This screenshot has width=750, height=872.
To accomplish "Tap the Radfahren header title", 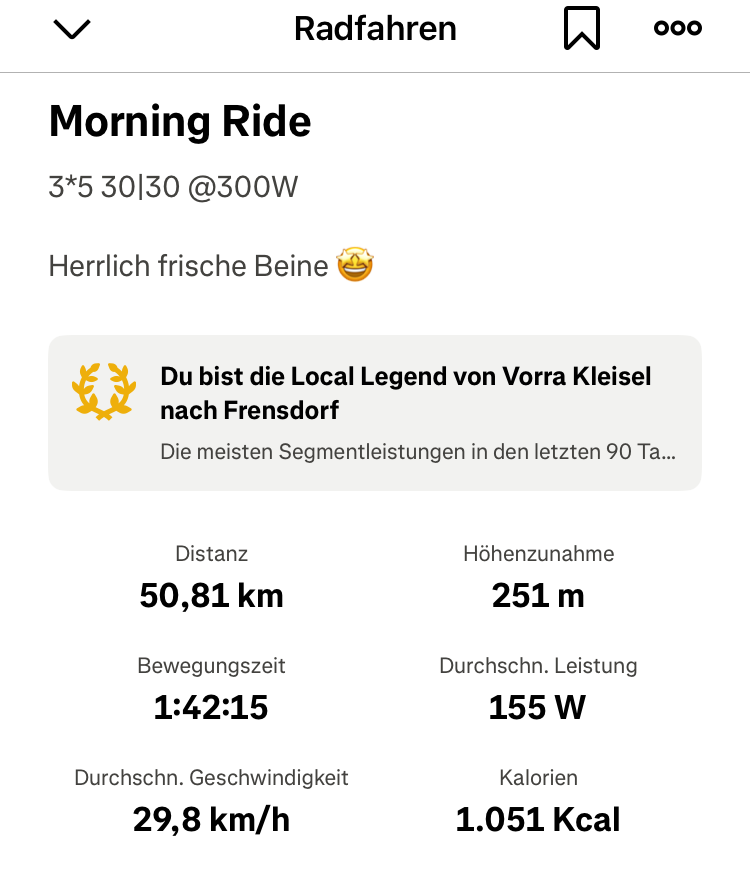I will coord(375,29).
